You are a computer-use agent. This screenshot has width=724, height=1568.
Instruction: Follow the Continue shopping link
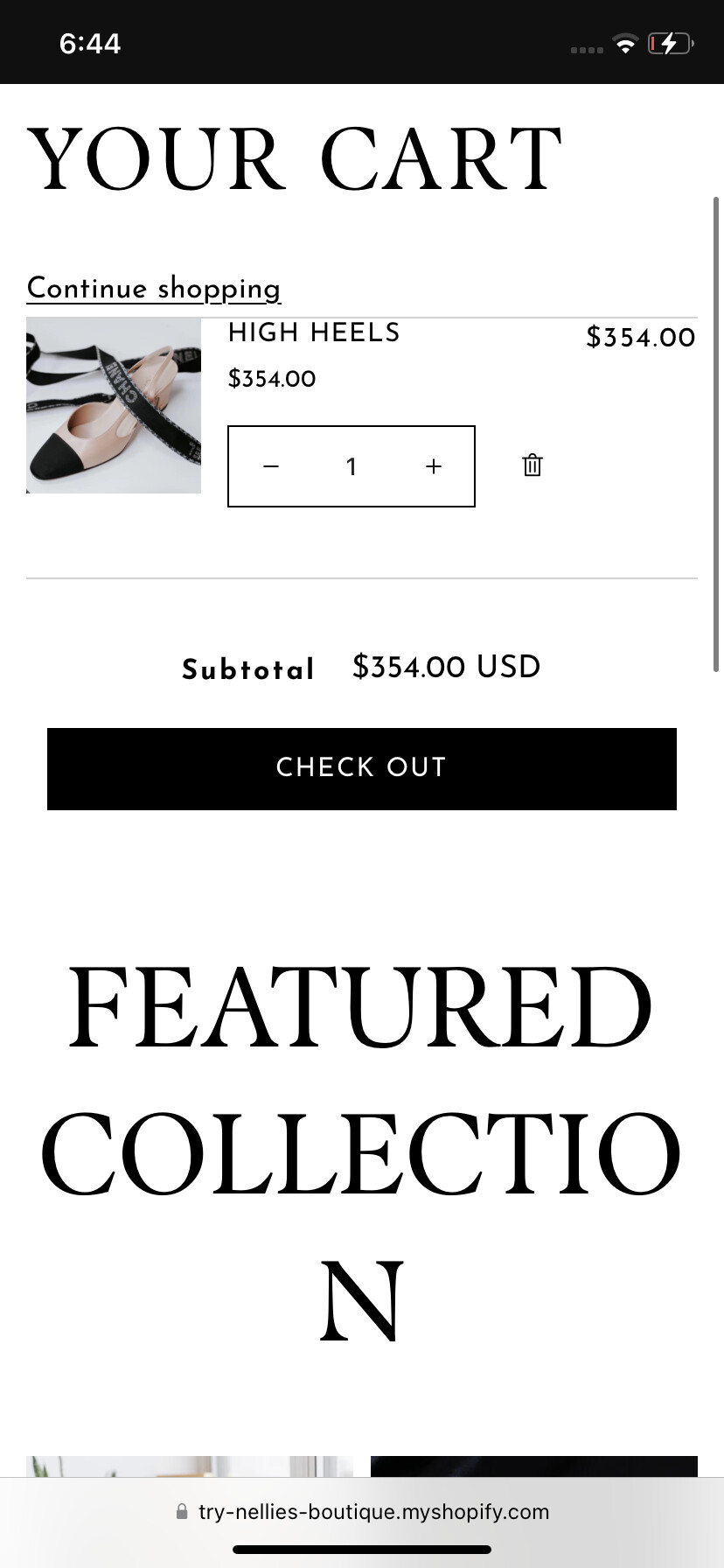pos(154,288)
